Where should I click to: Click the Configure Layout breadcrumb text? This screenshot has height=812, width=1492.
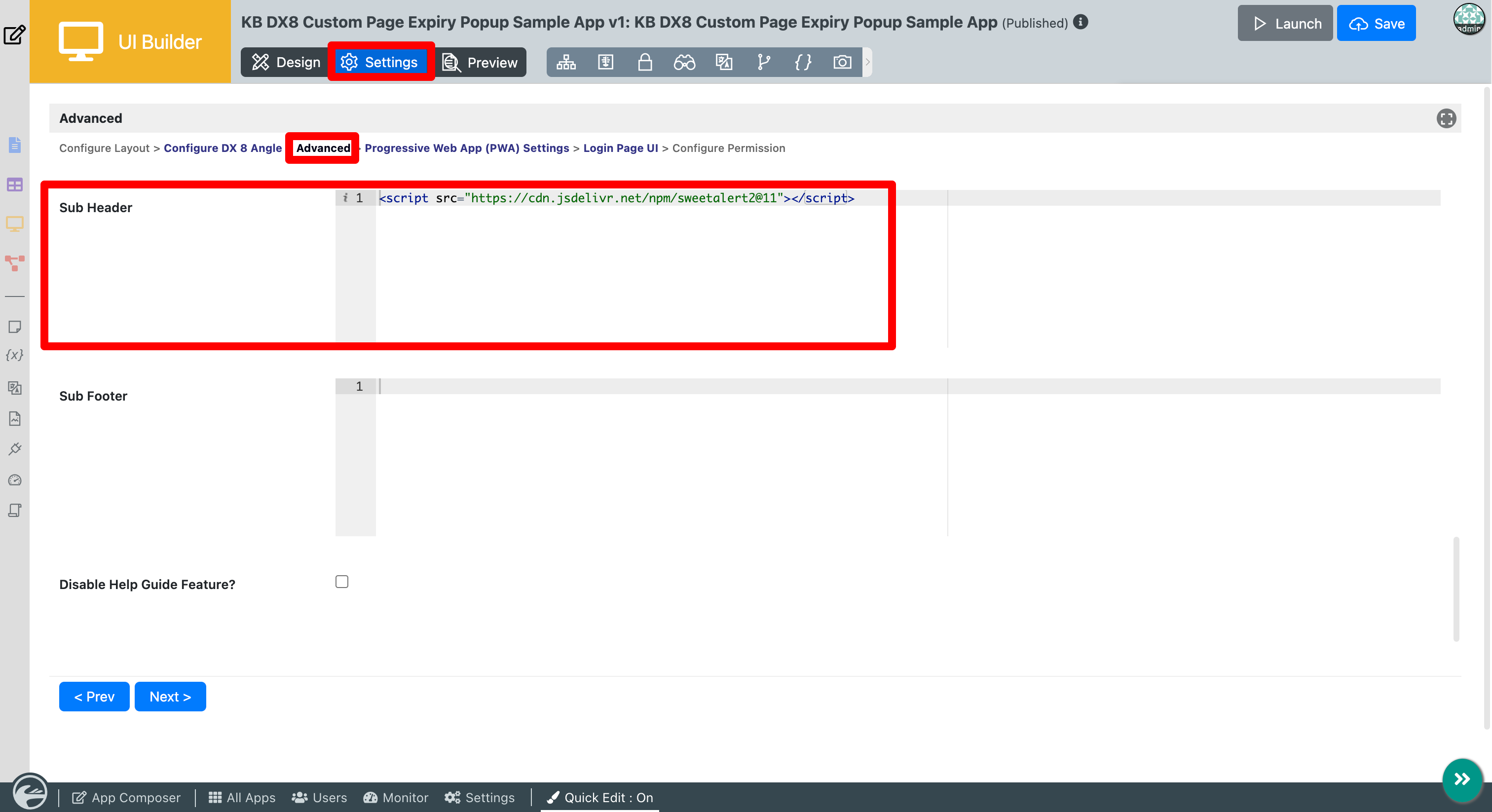click(x=104, y=148)
